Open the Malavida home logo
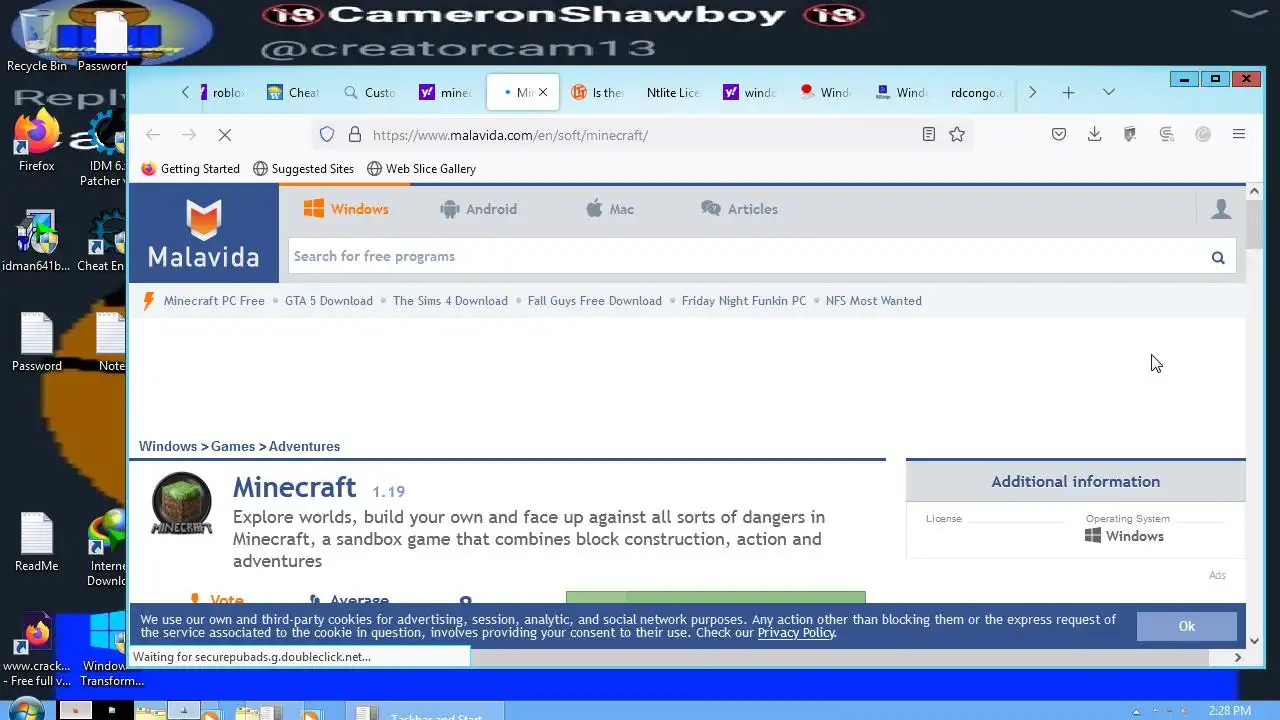Image resolution: width=1280 pixels, height=720 pixels. (204, 233)
